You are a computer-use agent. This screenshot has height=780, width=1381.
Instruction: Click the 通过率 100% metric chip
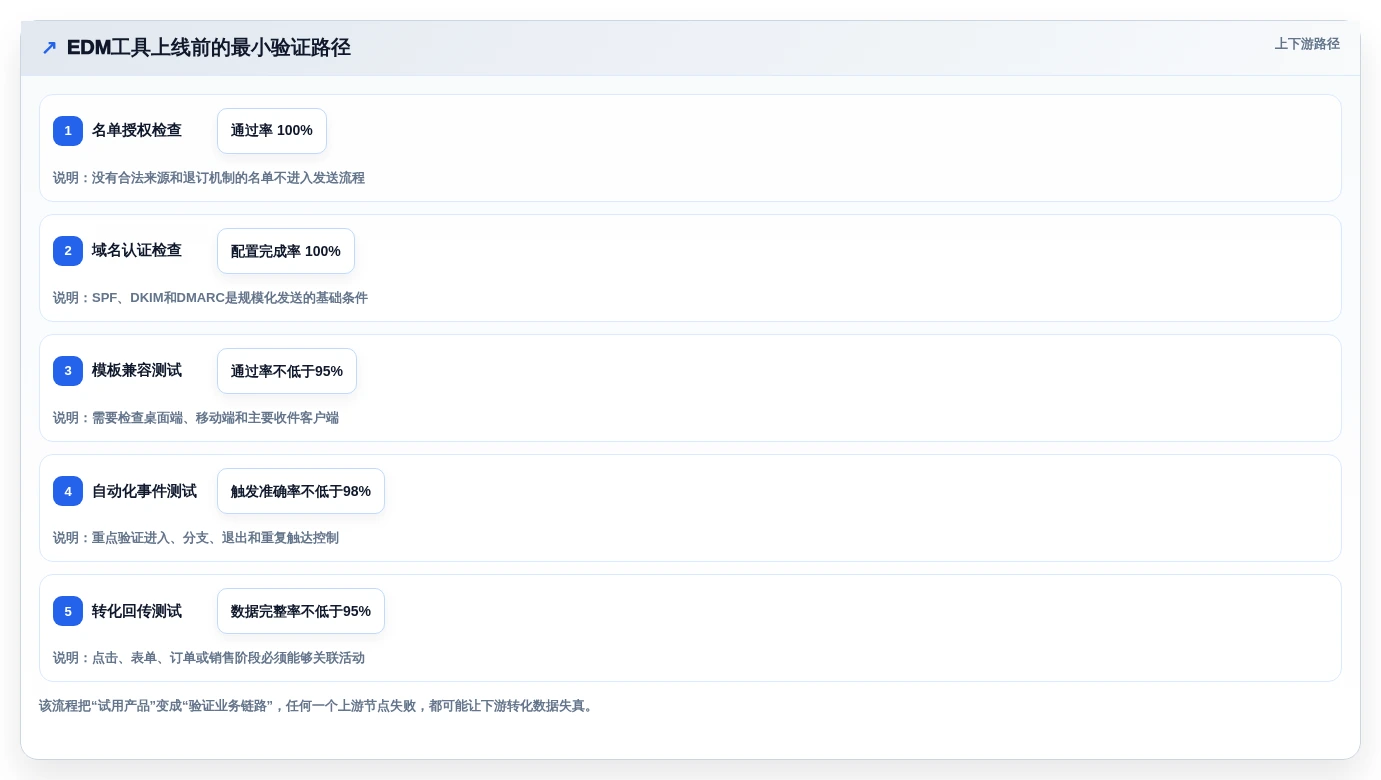click(272, 131)
